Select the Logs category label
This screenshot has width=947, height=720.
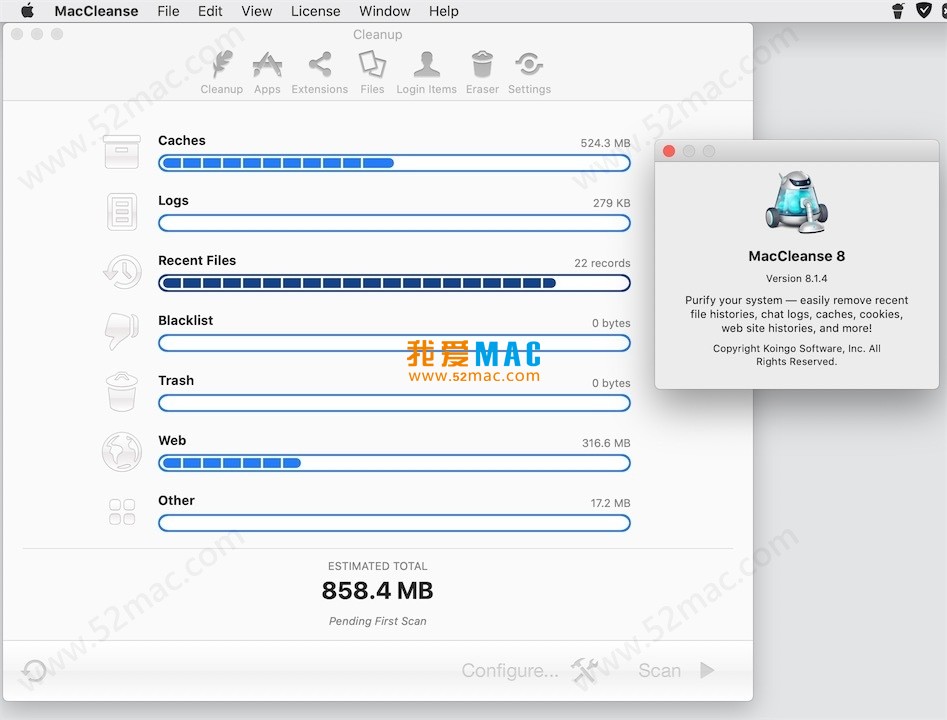tap(173, 201)
